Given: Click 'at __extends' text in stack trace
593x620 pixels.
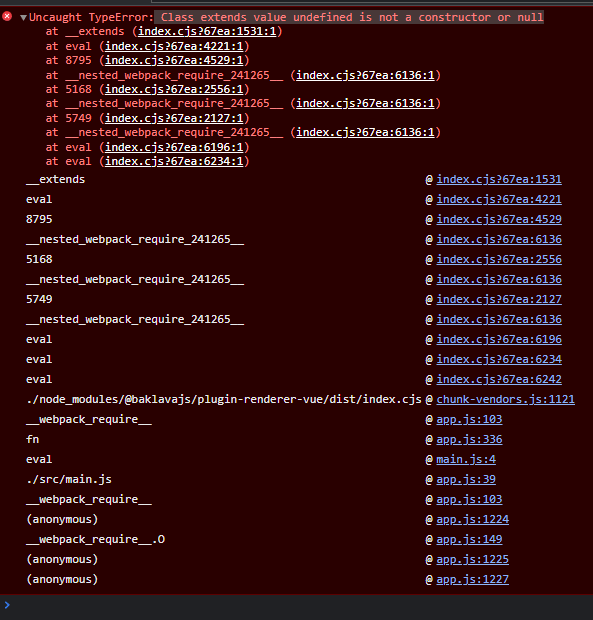Looking at the screenshot, I should [85, 31].
